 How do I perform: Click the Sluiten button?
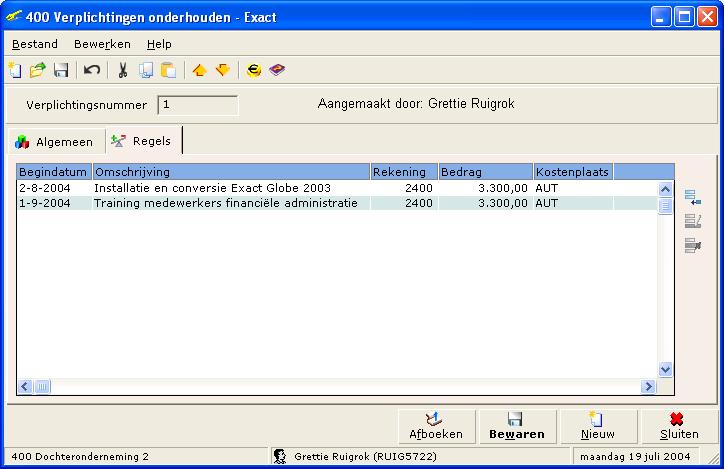point(679,427)
